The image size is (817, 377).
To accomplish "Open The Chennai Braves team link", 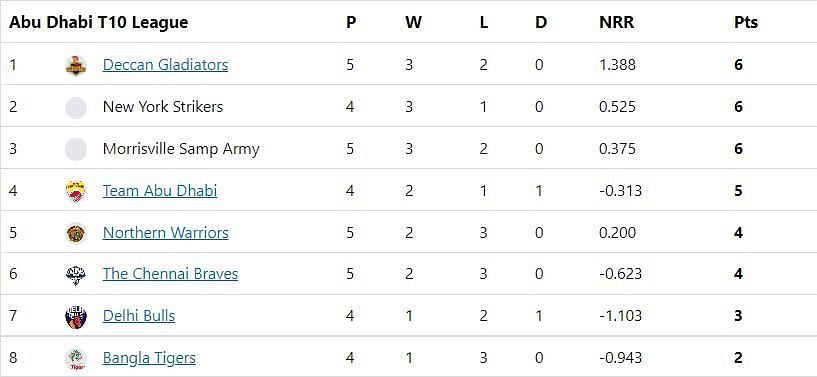I will 170,274.
